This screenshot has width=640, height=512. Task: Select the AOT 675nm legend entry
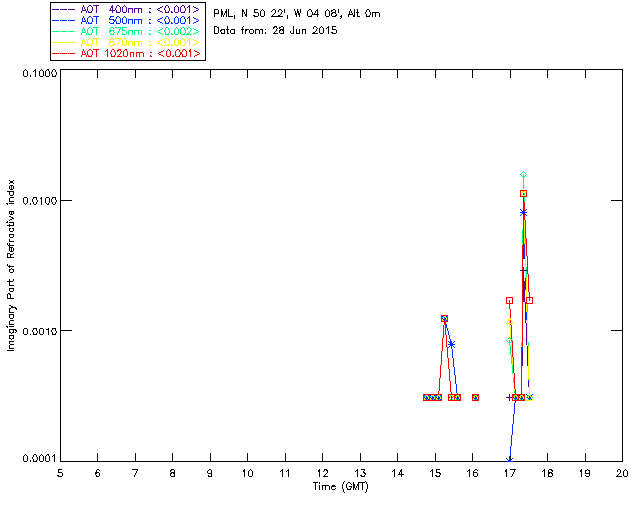tap(127, 31)
